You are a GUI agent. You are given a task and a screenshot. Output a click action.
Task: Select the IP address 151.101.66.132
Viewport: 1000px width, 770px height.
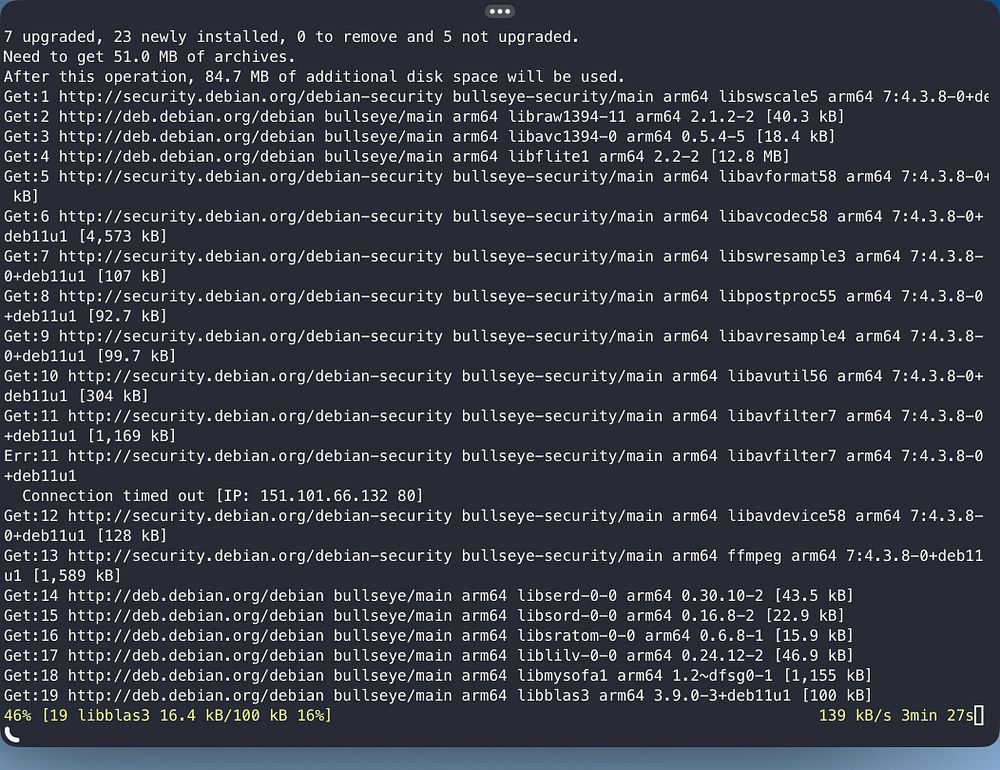click(324, 496)
